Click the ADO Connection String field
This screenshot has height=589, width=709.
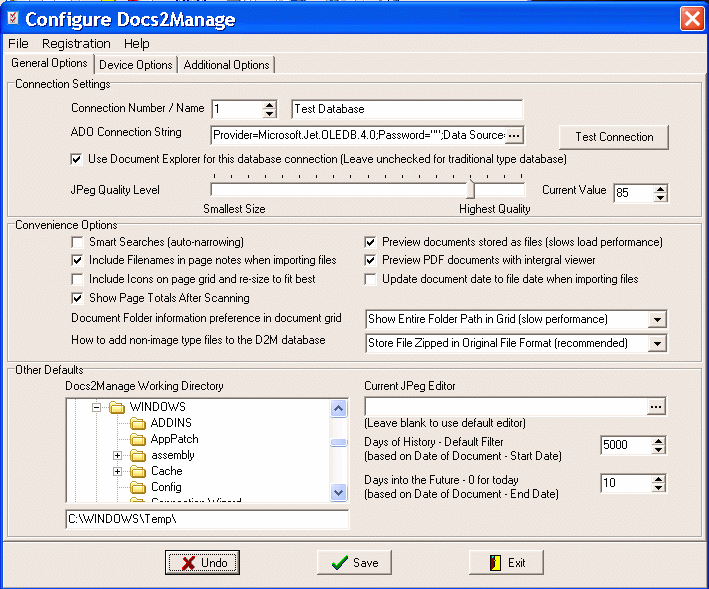pyautogui.click(x=358, y=135)
